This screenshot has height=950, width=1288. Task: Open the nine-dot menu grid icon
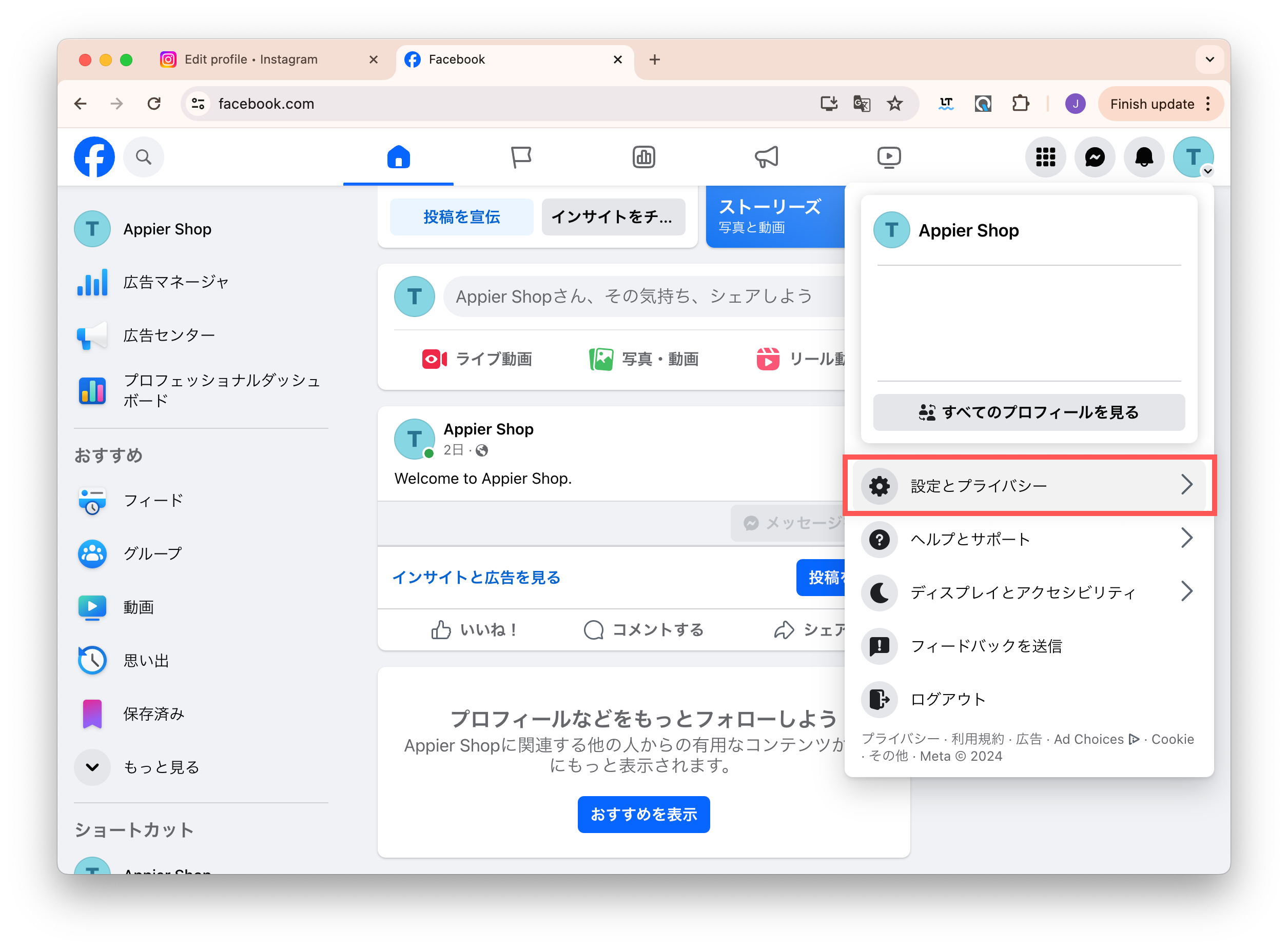pos(1045,157)
